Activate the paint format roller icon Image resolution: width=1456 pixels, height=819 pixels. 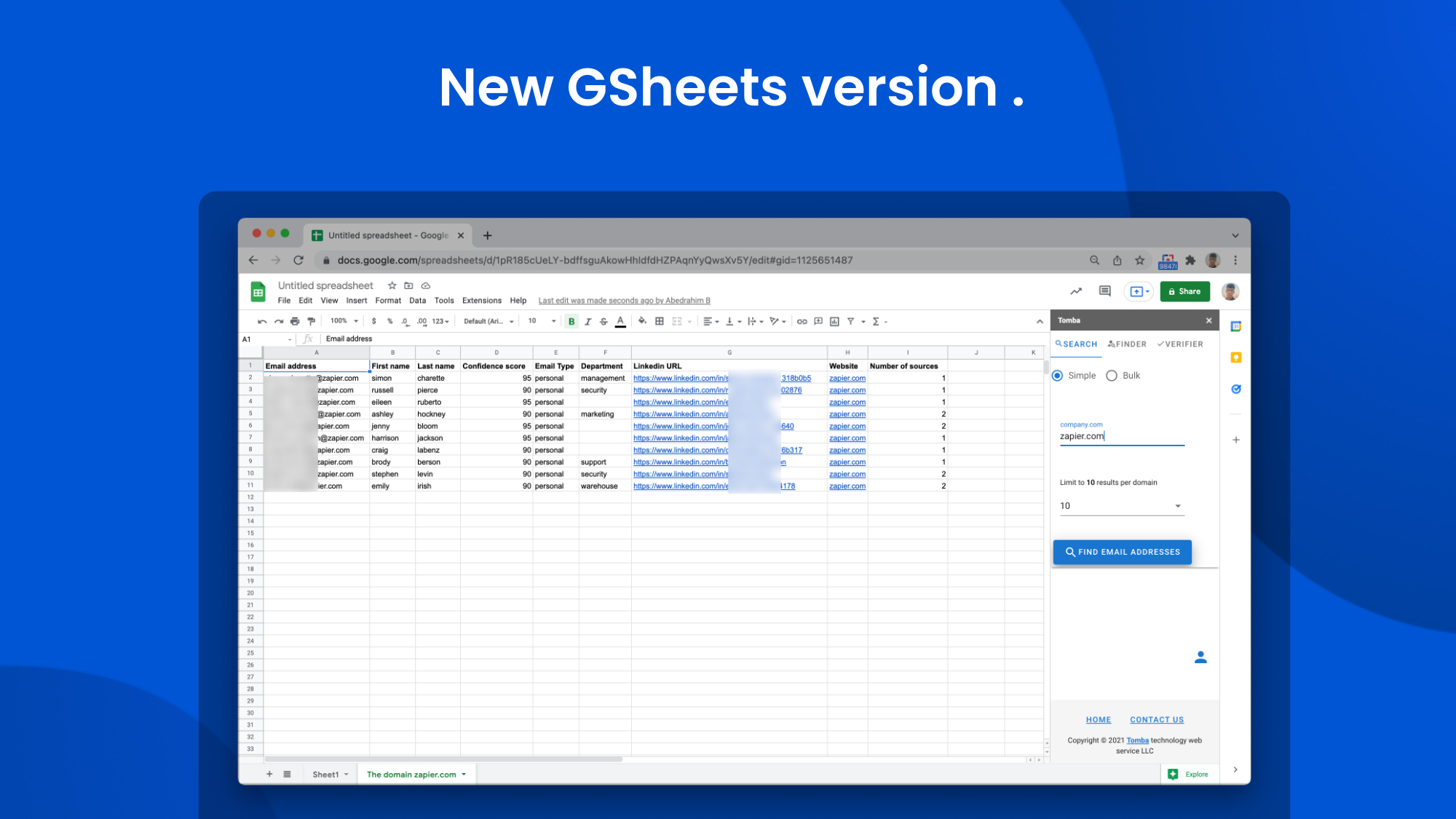(312, 321)
